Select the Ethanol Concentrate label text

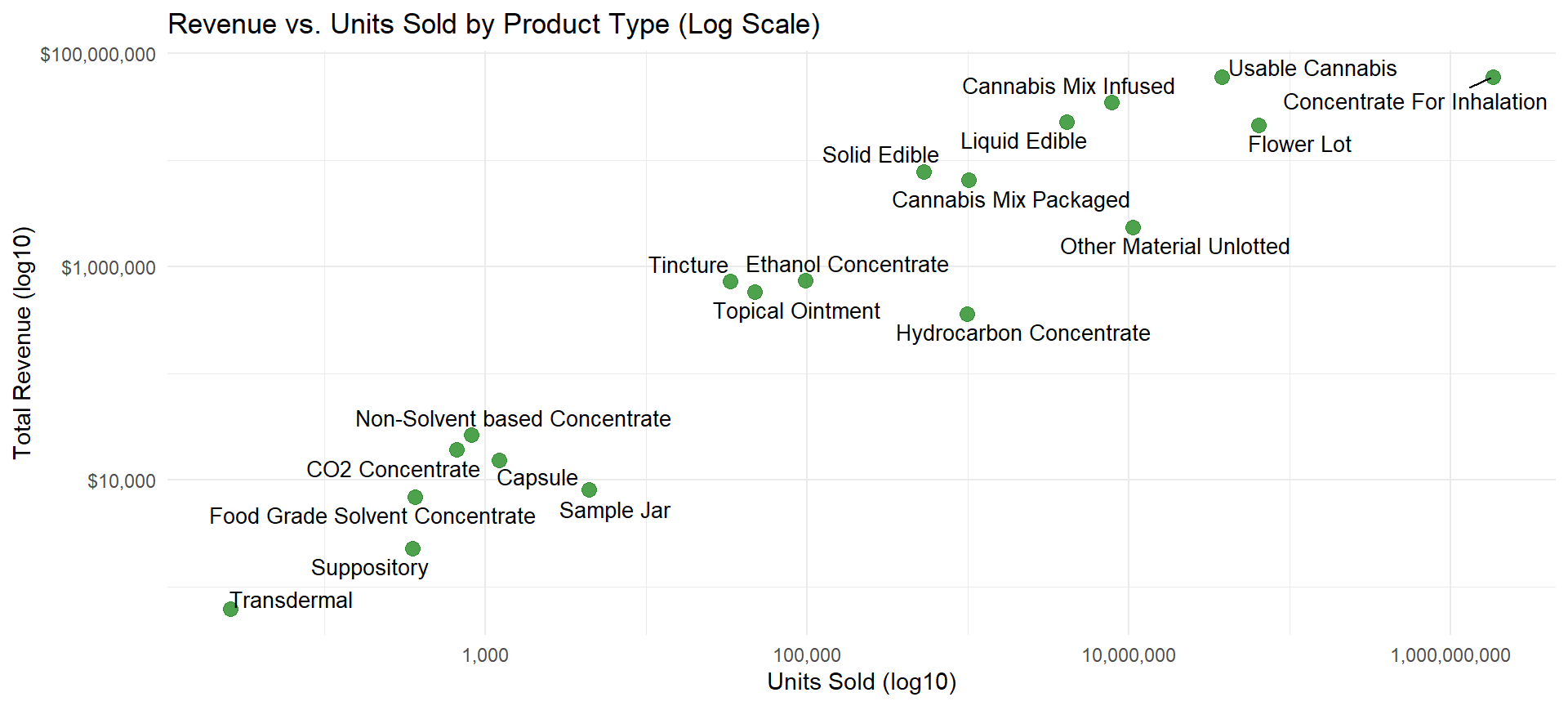tap(847, 265)
